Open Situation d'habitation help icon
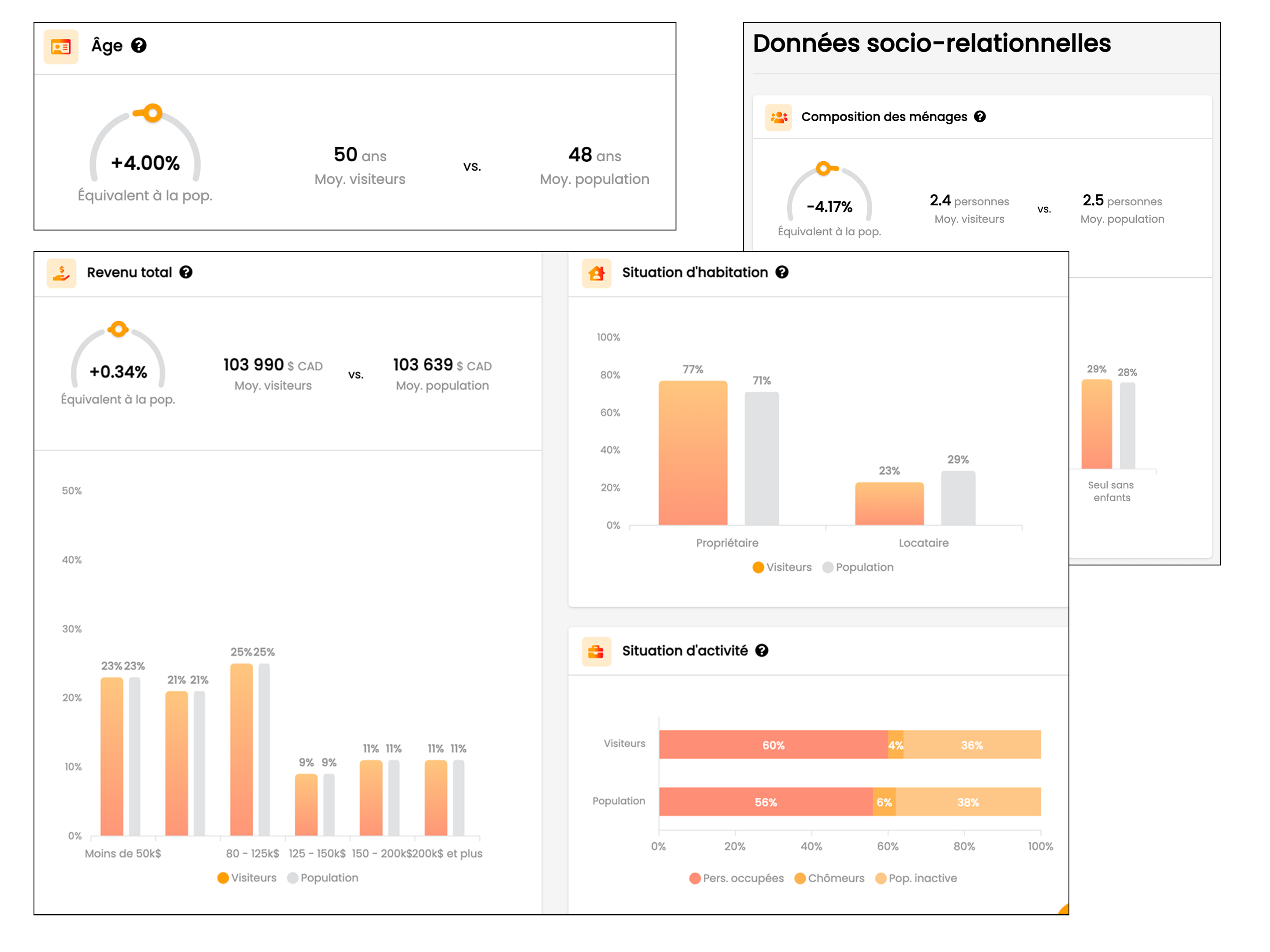This screenshot has width=1270, height=952. [781, 272]
